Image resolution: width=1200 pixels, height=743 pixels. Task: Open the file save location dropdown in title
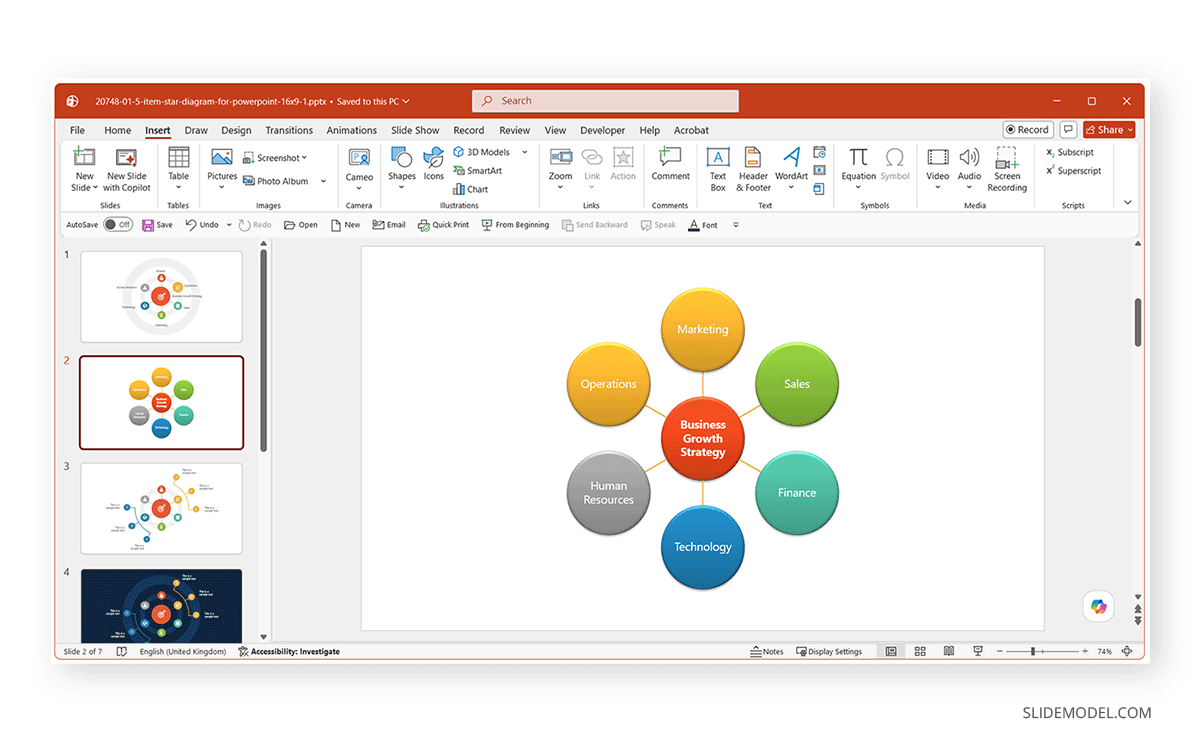point(405,101)
